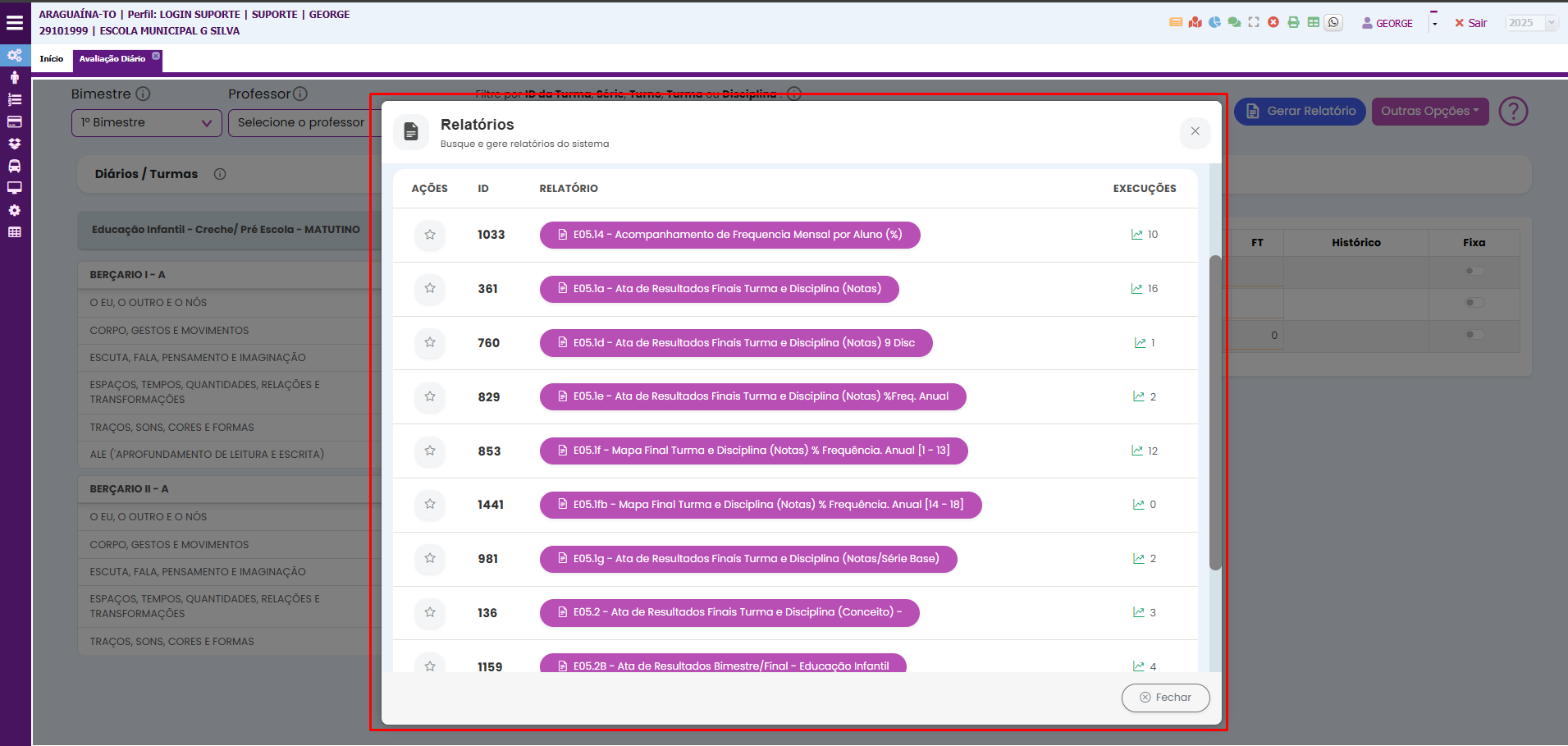Click the blue pie chart icon
Image resolution: width=1568 pixels, height=746 pixels.
pos(1214,23)
